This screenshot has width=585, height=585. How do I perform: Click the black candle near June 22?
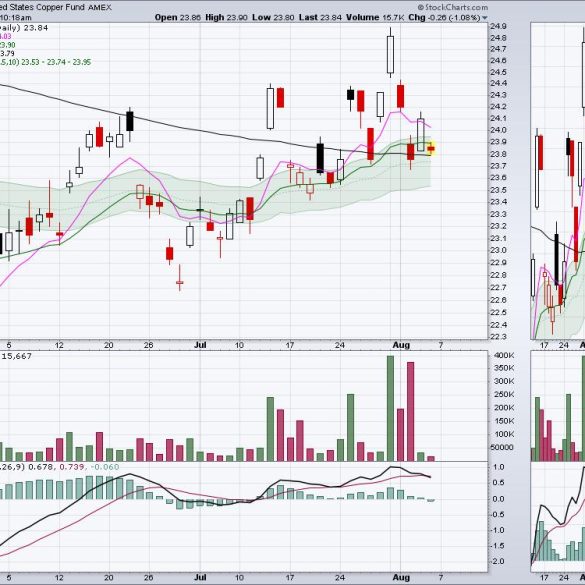click(130, 121)
